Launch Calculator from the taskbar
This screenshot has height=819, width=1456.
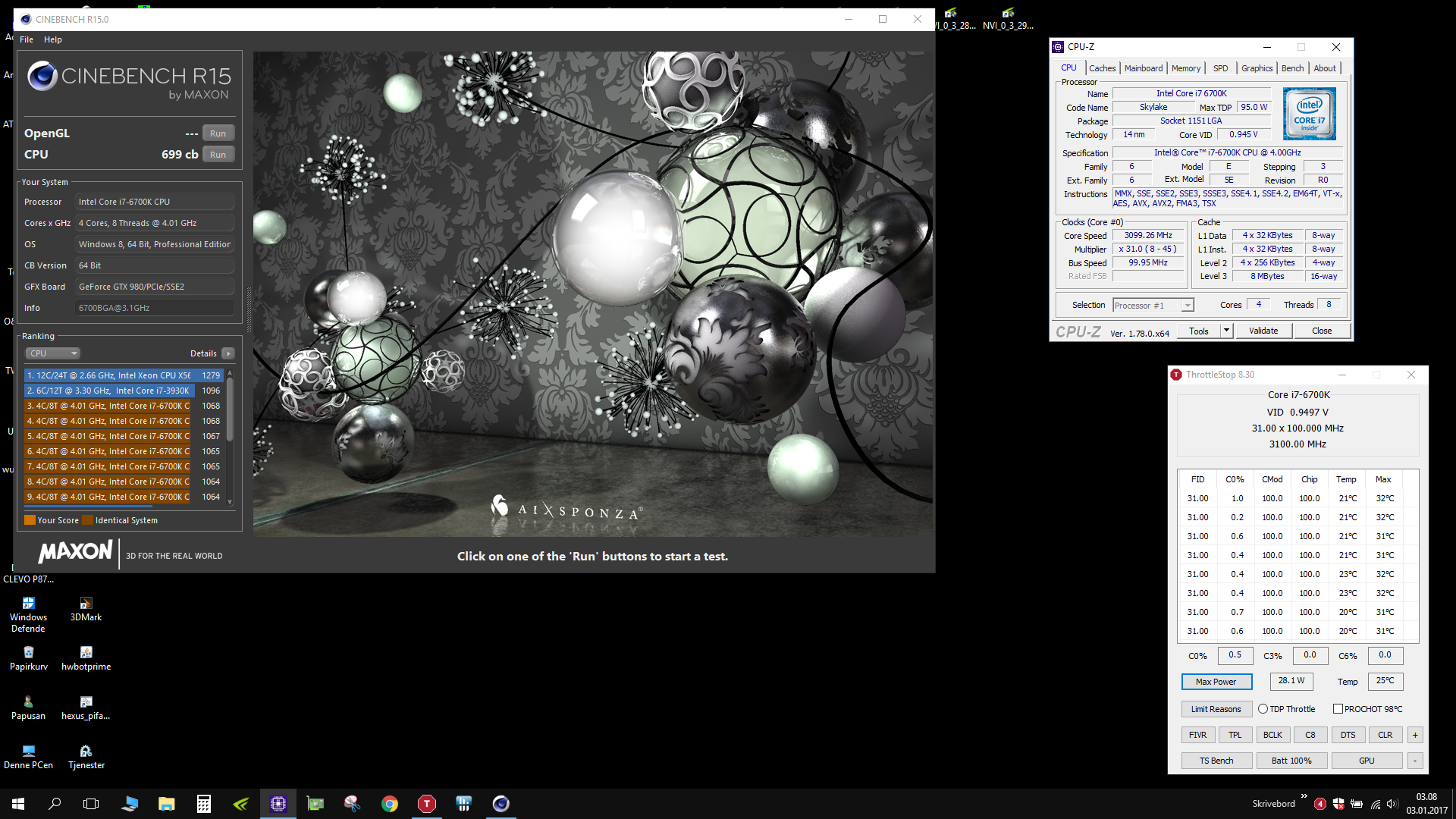coord(204,804)
